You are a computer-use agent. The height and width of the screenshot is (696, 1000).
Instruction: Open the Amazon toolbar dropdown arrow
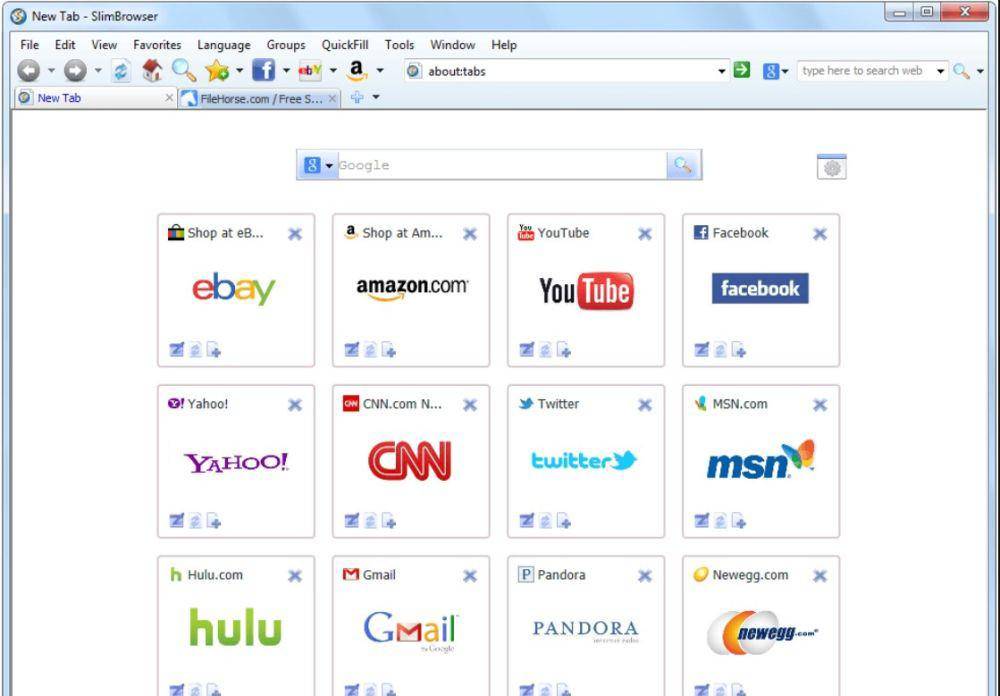[x=380, y=70]
